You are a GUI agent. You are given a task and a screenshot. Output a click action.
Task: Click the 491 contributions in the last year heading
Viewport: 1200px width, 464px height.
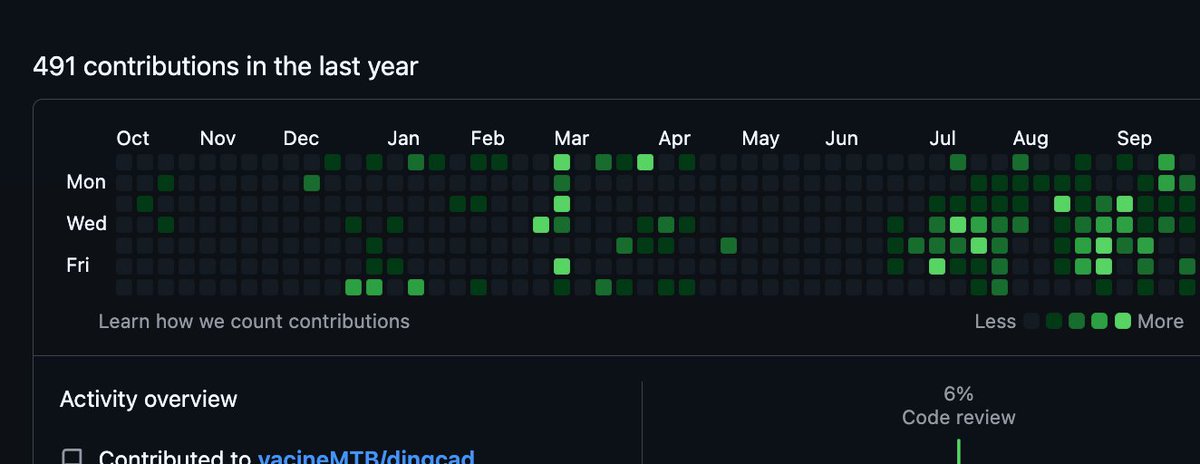226,67
